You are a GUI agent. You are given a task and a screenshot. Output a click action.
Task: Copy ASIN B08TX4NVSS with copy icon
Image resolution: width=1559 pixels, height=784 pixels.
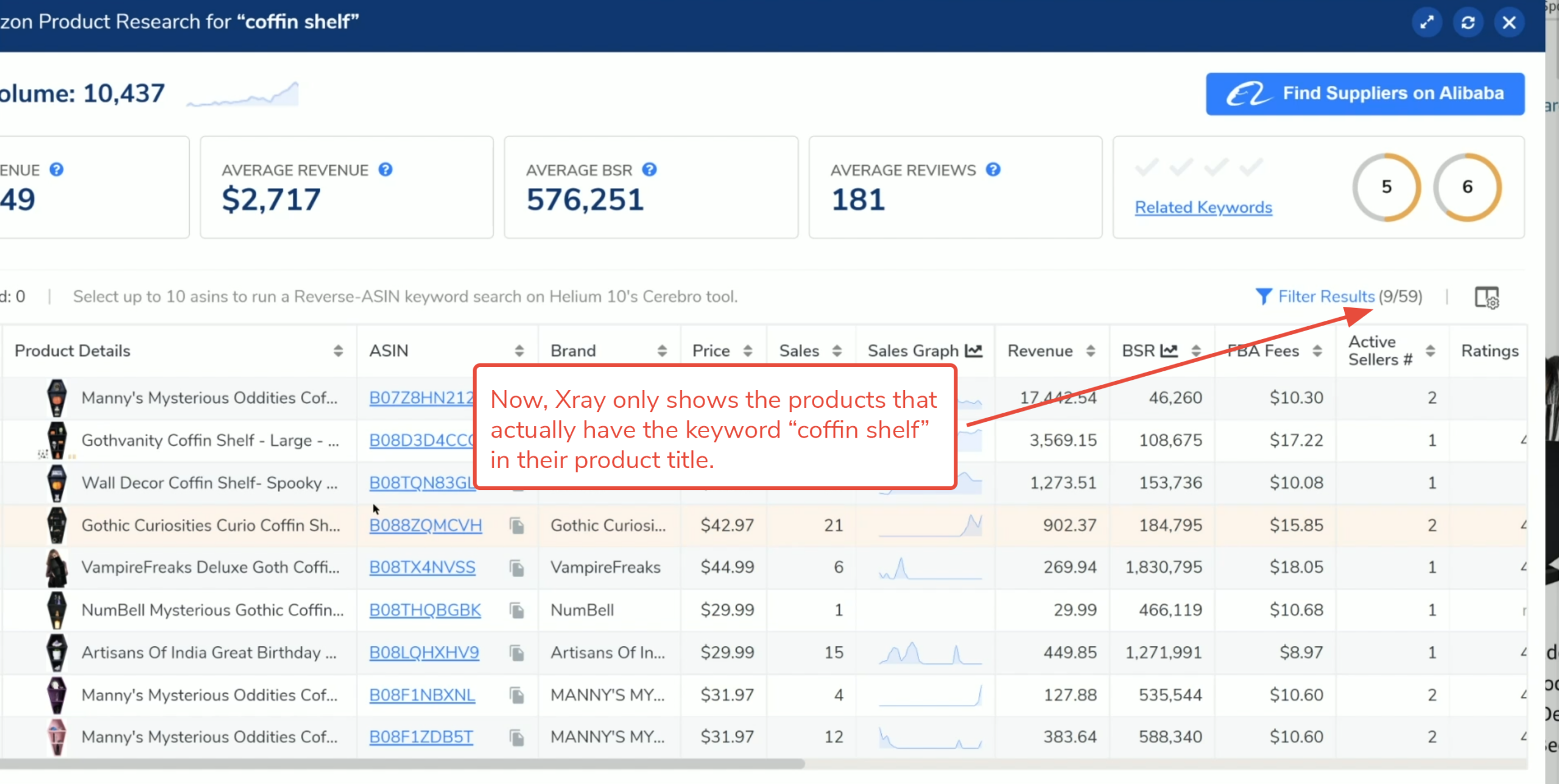pyautogui.click(x=516, y=568)
